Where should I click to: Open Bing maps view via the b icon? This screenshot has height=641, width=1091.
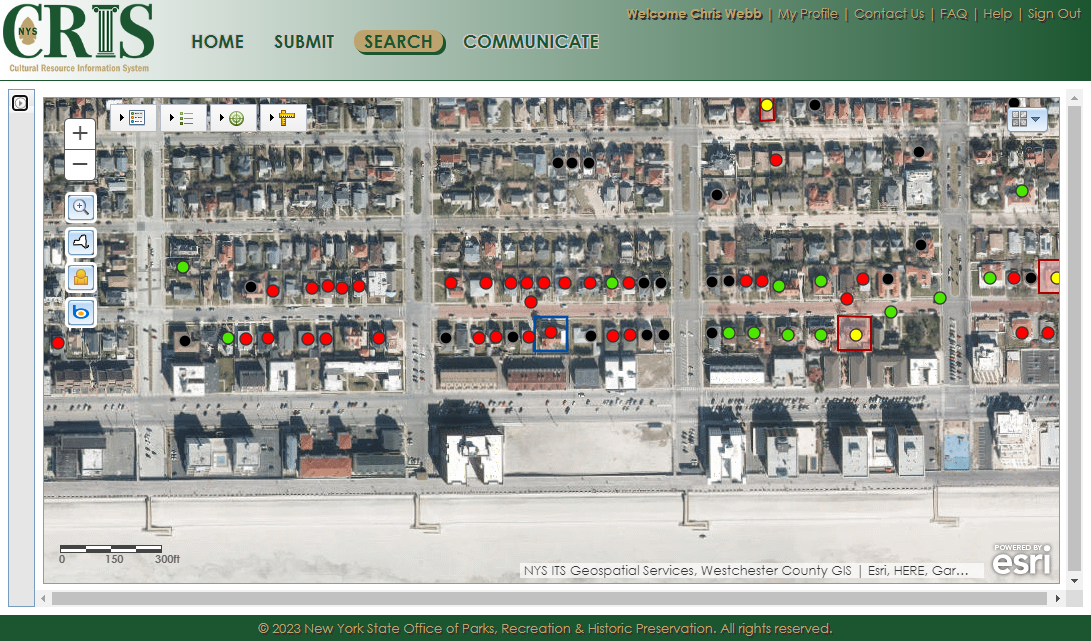point(80,313)
